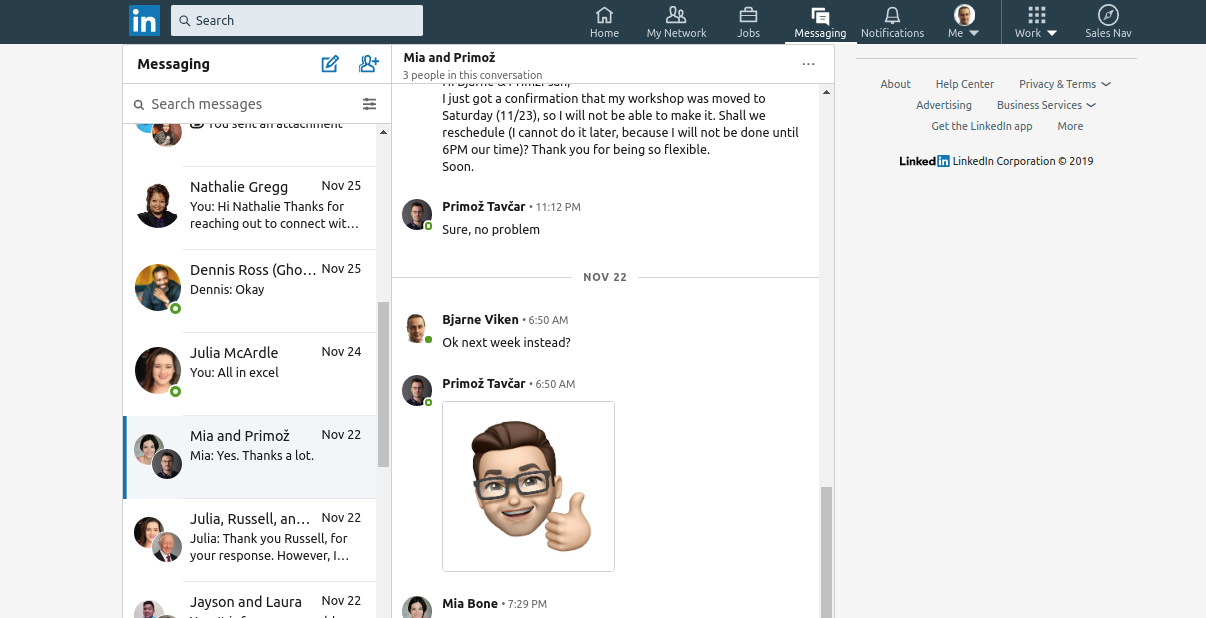Viewport: 1206px width, 618px height.
Task: Click the More footer link
Action: tap(1070, 126)
